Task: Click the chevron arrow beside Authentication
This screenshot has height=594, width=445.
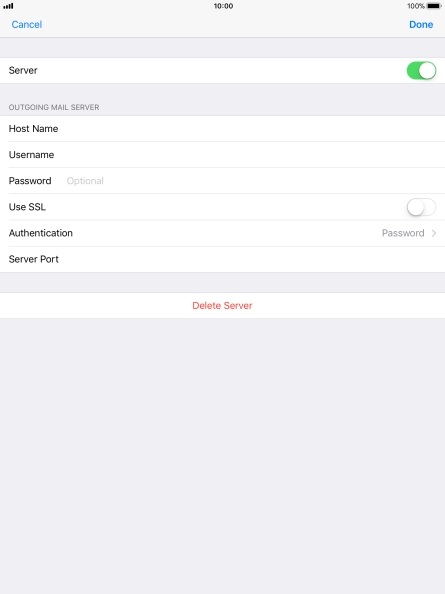Action: tap(434, 233)
